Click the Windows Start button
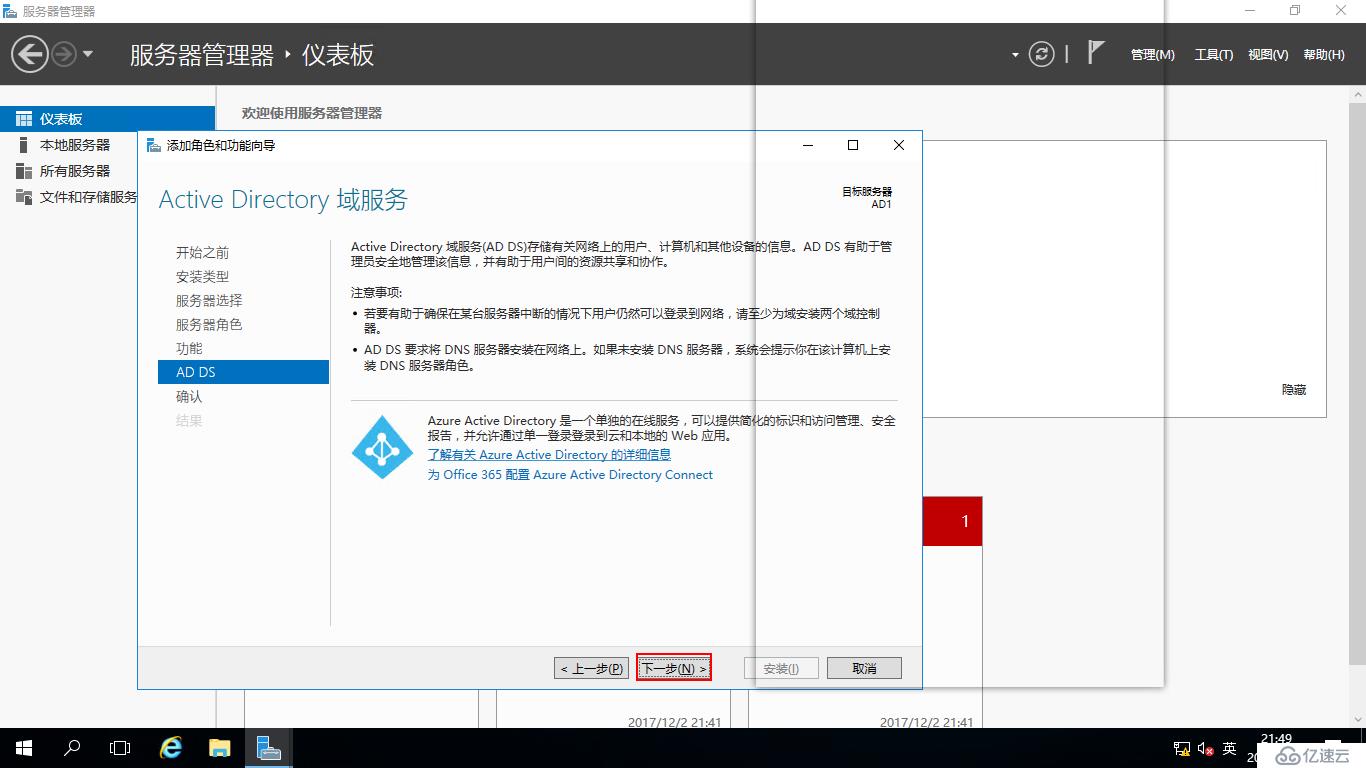Screen dimensions: 1366x768 pos(24,748)
